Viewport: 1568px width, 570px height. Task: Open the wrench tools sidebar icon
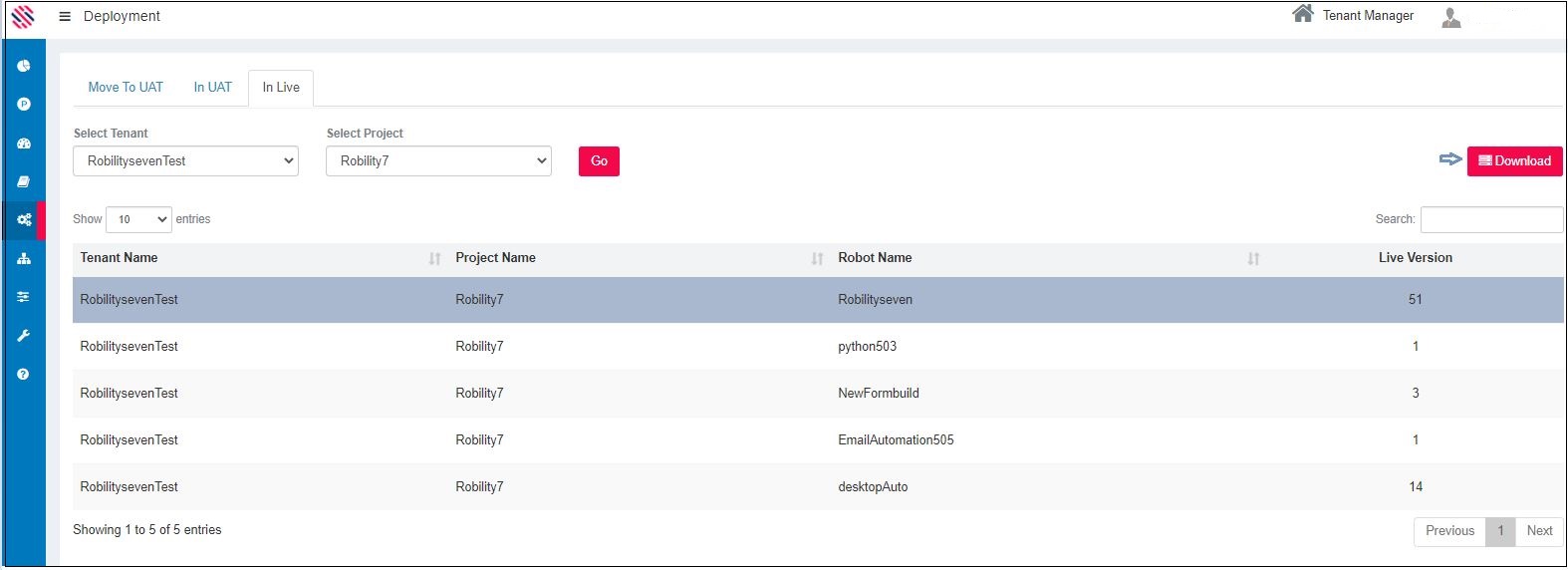[x=24, y=336]
